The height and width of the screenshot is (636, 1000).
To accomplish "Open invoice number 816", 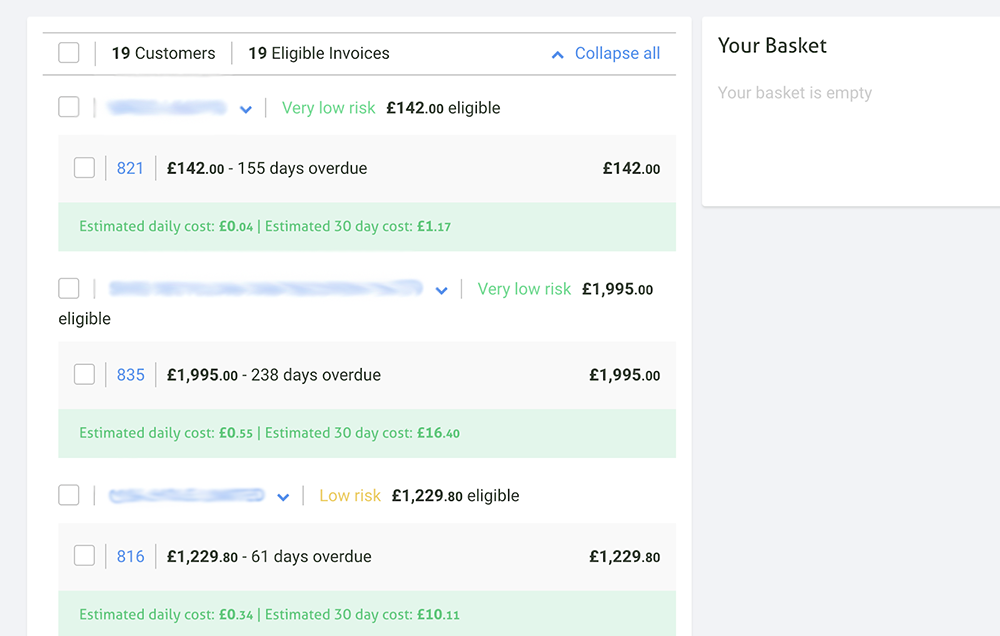I will pos(130,556).
